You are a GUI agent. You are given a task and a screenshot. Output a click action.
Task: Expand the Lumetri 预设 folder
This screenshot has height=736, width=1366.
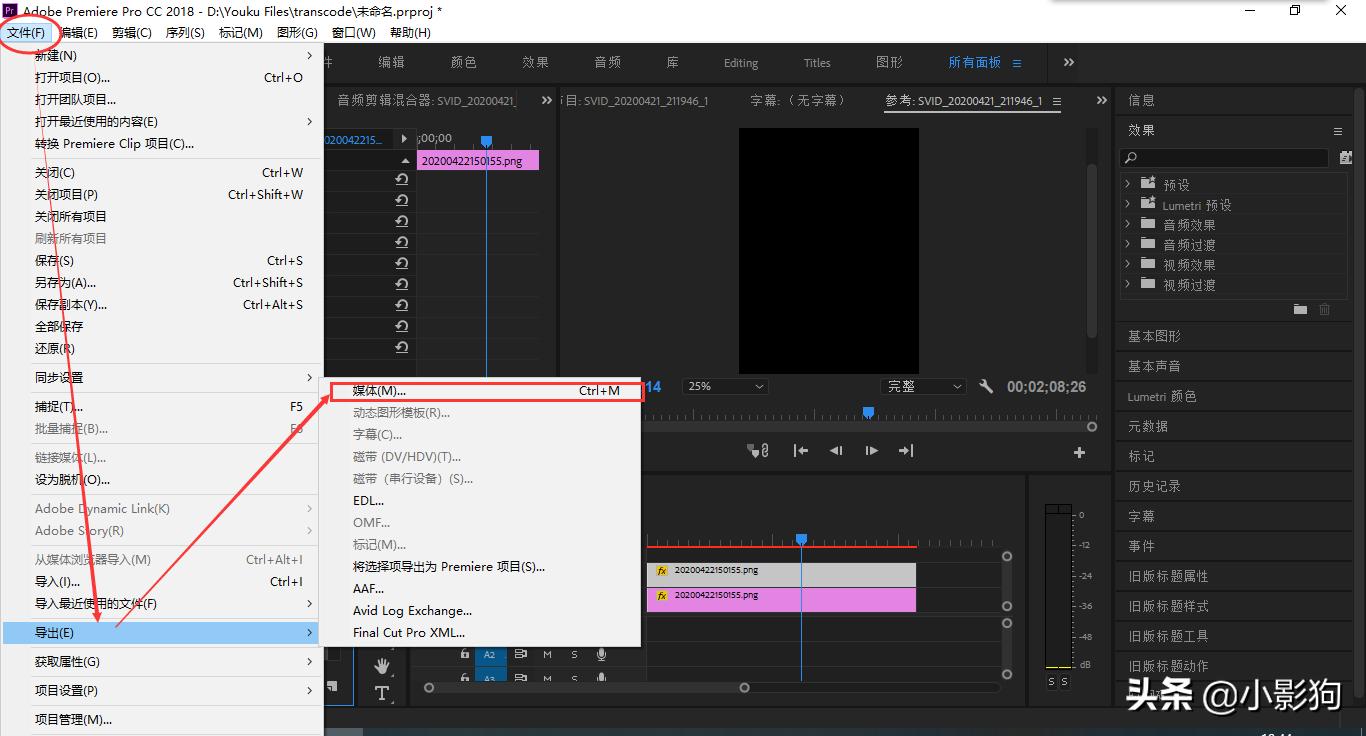click(1128, 204)
